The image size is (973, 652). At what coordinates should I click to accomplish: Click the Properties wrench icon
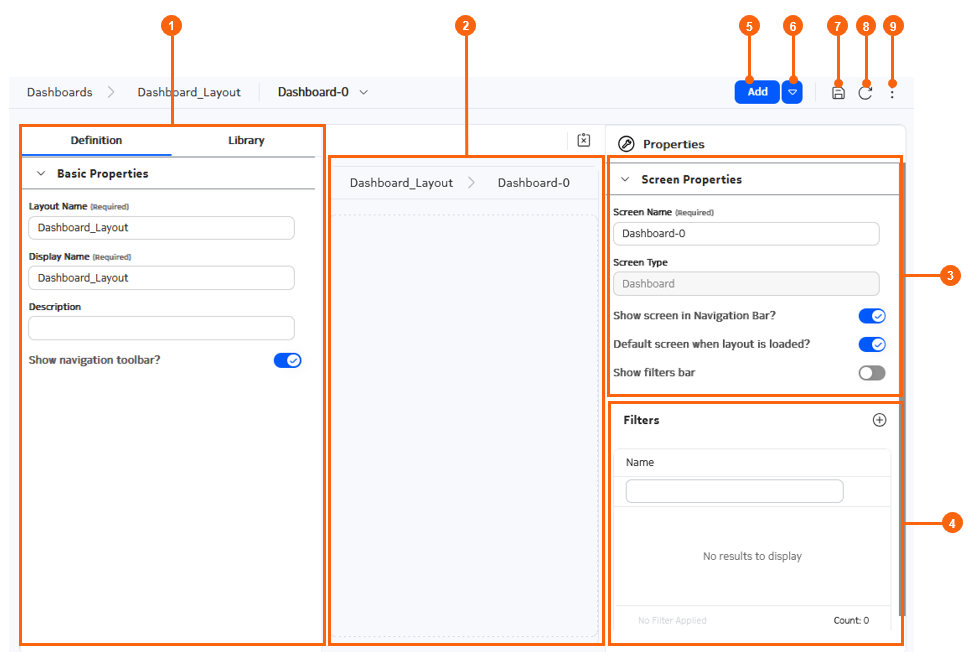click(626, 144)
